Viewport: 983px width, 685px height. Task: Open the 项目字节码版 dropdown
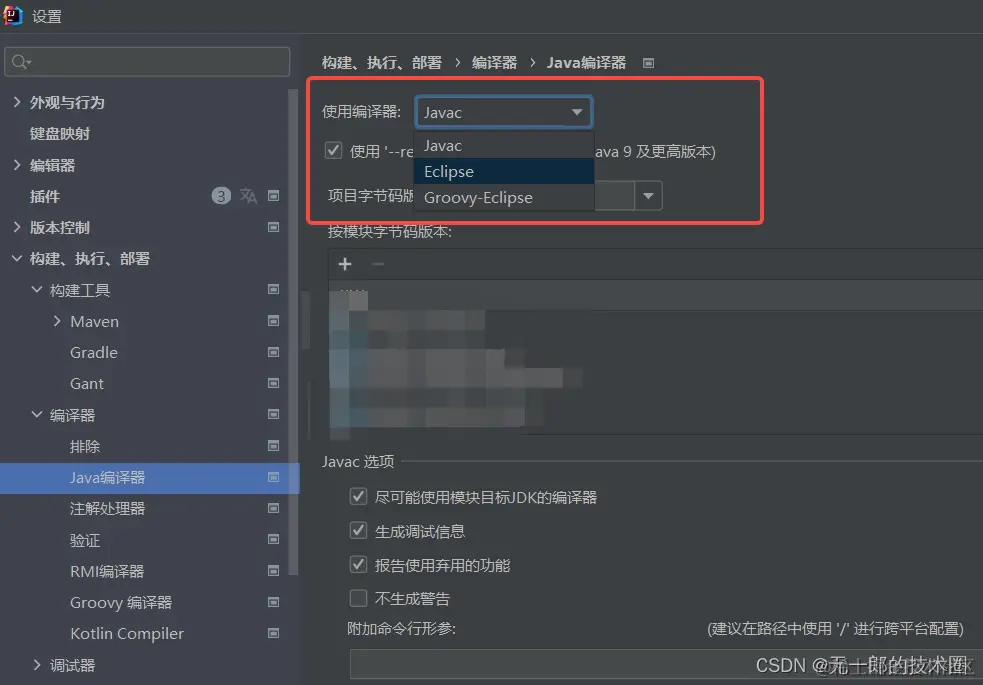tap(649, 195)
